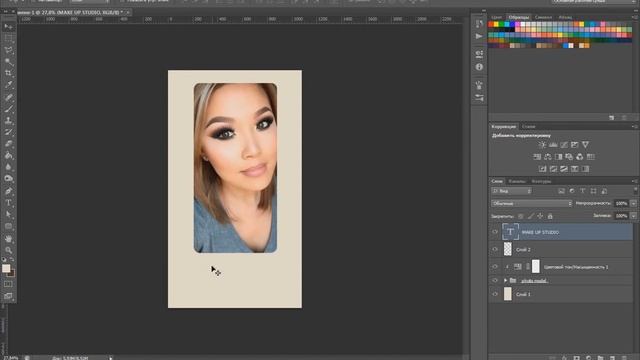Add a Black & White adjustment

click(x=558, y=157)
